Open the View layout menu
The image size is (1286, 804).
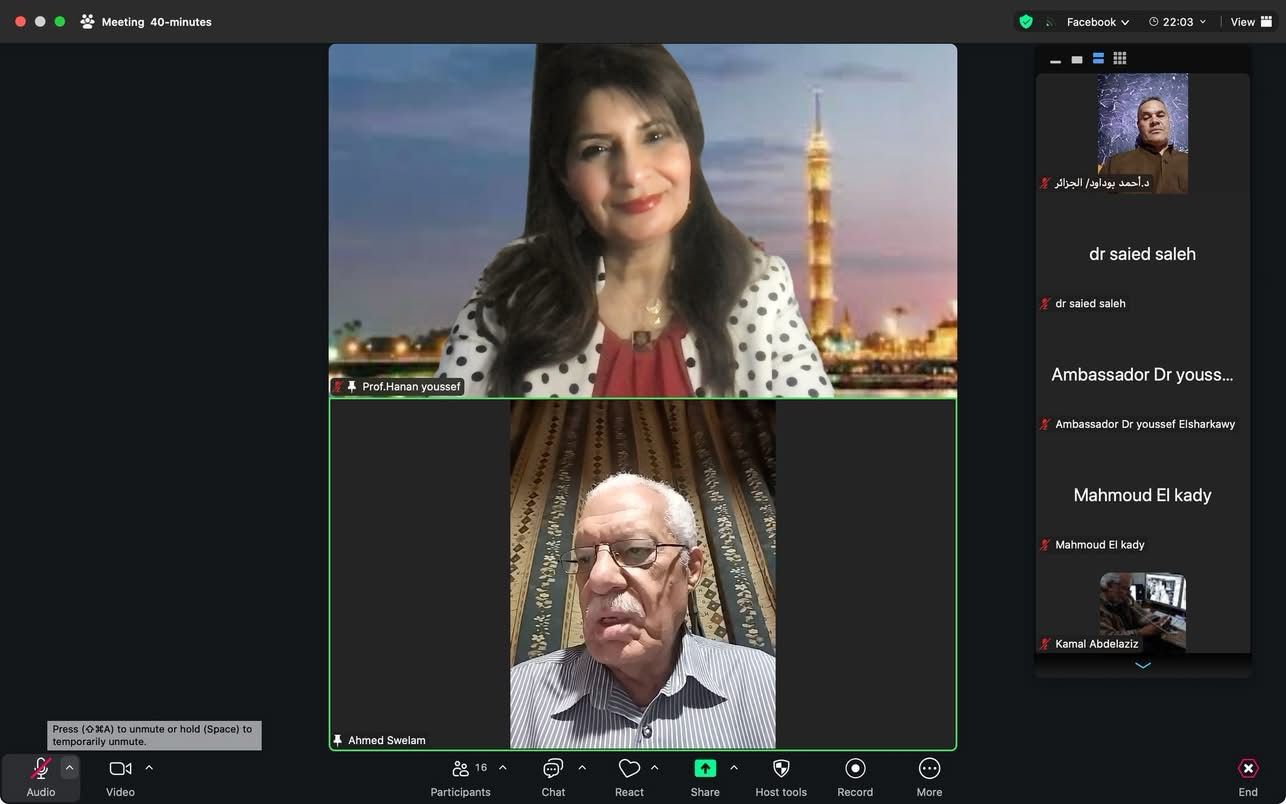[x=1251, y=22]
